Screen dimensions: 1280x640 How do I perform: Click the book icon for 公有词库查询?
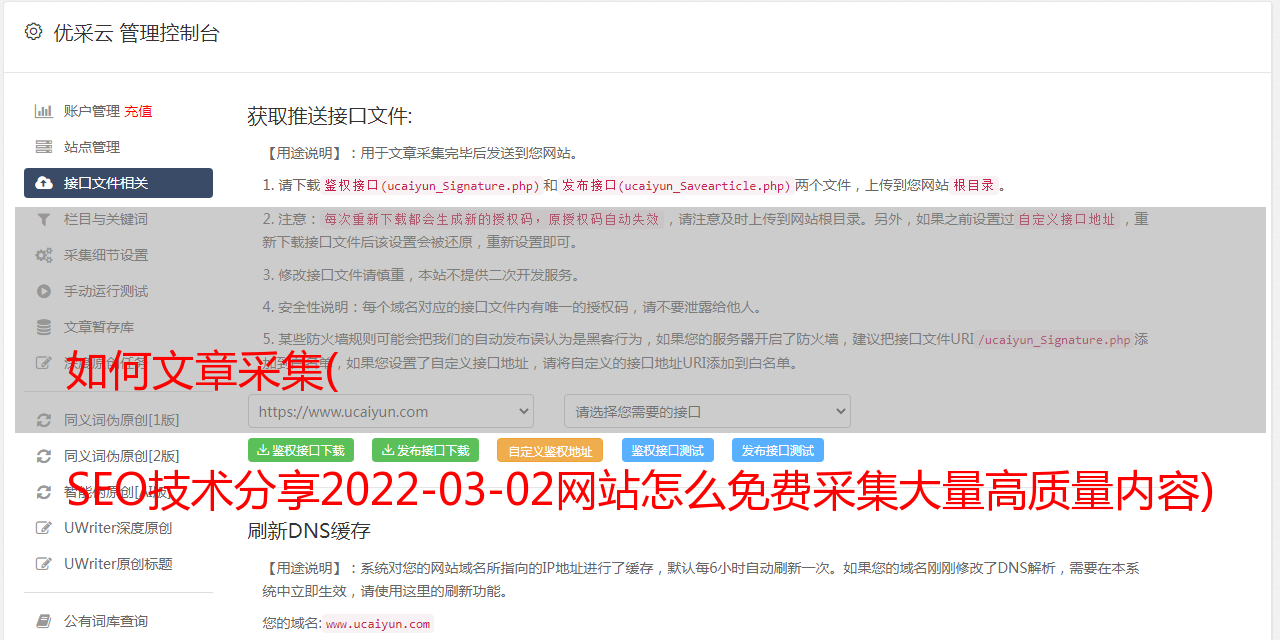[44, 621]
